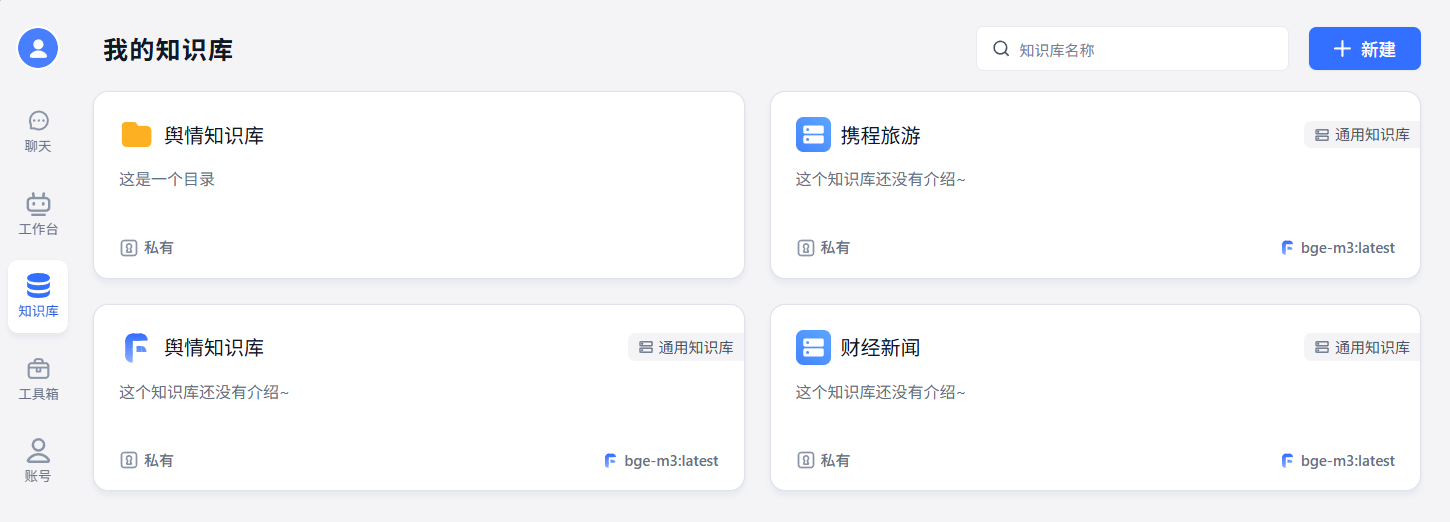Focus the 知识库名称 search field
Screen dimensions: 1450x522
point(1145,49)
